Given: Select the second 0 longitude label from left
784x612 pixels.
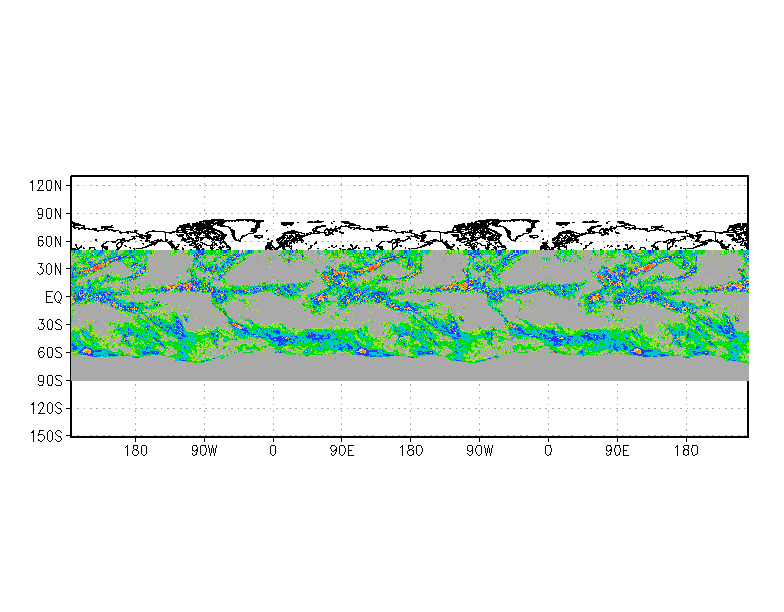Looking at the screenshot, I should [548, 451].
